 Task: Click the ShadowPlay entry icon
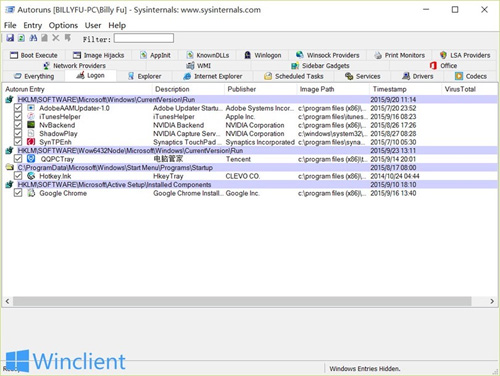click(31, 133)
